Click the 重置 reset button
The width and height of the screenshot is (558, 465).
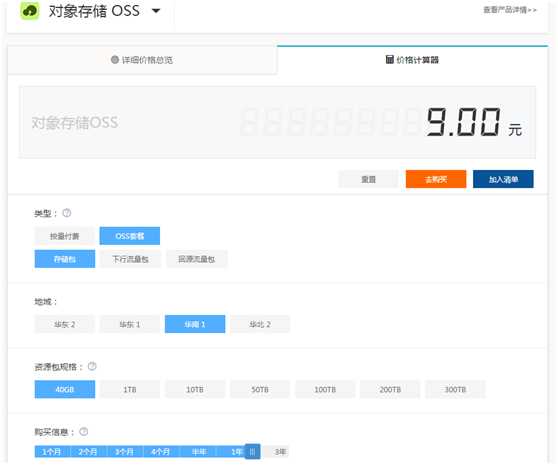point(368,179)
